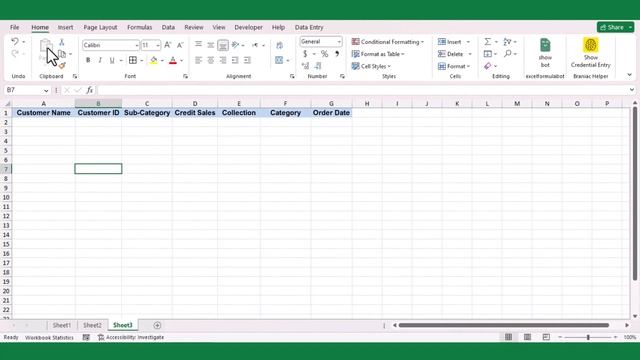The height and width of the screenshot is (360, 640).
Task: Apply yellow fill color bucket
Action: point(153,60)
